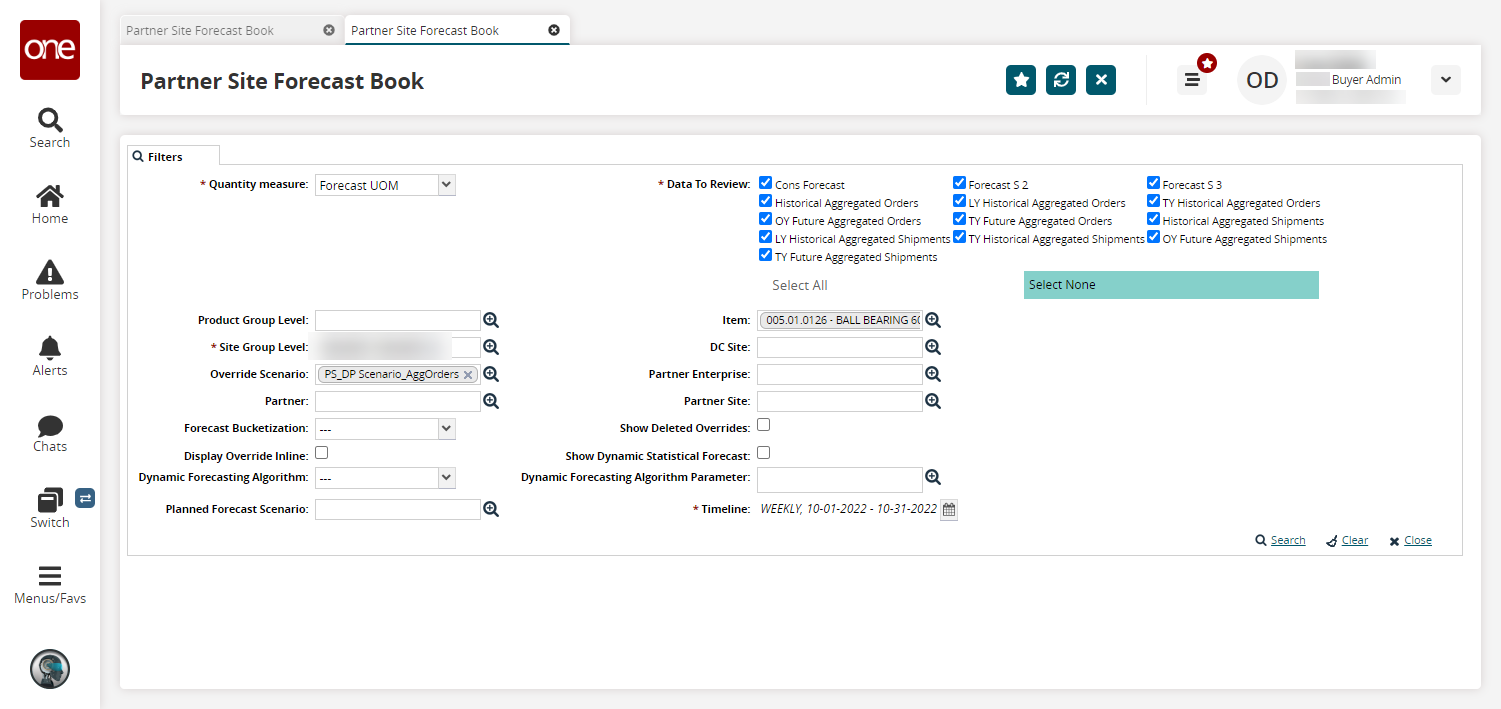Open the Quantity measure dropdown
The height and width of the screenshot is (709, 1501).
click(x=385, y=185)
